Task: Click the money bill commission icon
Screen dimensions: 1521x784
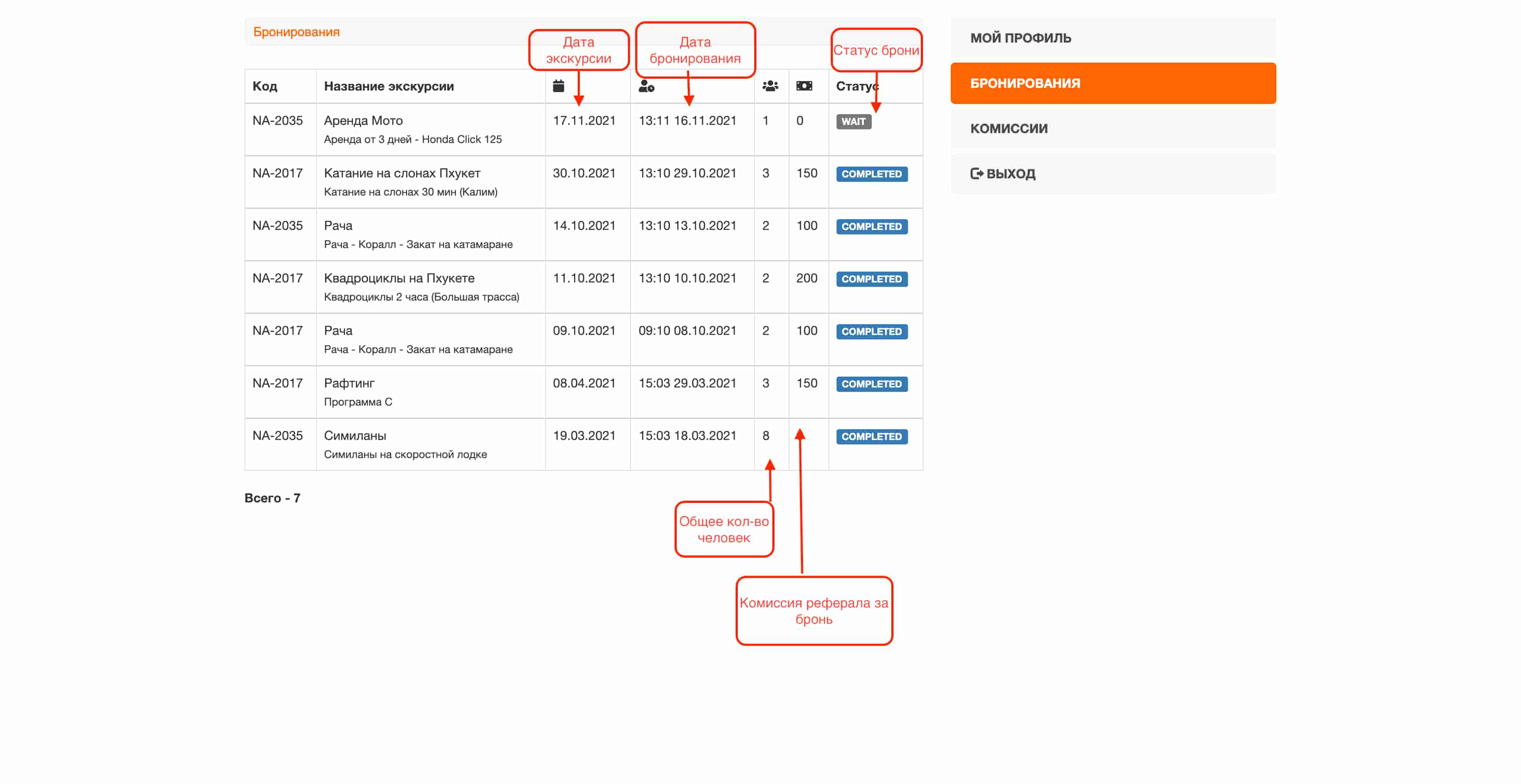Action: 804,86
